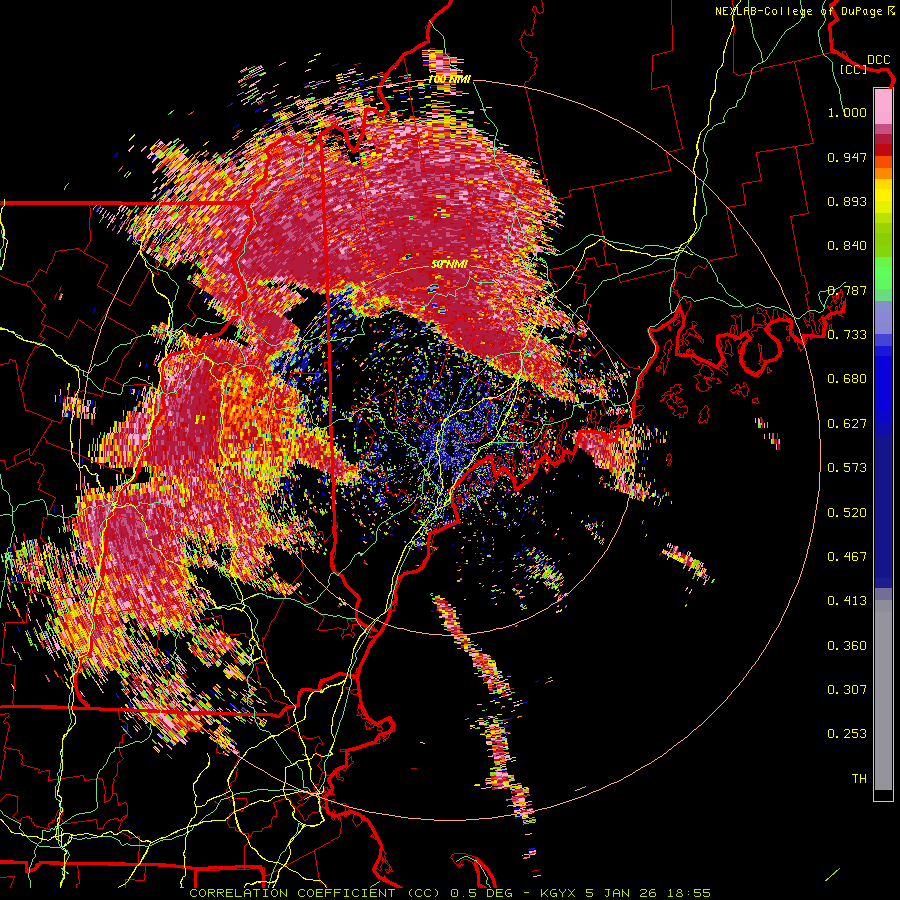Image resolution: width=900 pixels, height=900 pixels.
Task: Pick the dark red band on the color scale
Action: (x=883, y=150)
